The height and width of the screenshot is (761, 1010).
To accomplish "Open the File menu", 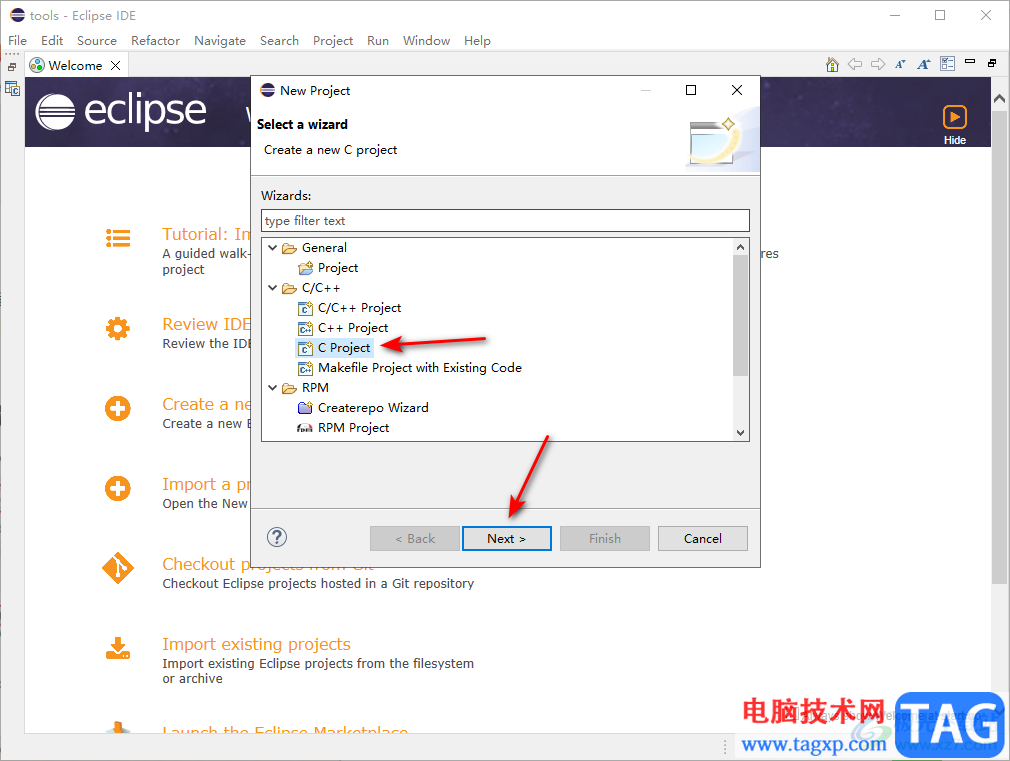I will point(17,41).
